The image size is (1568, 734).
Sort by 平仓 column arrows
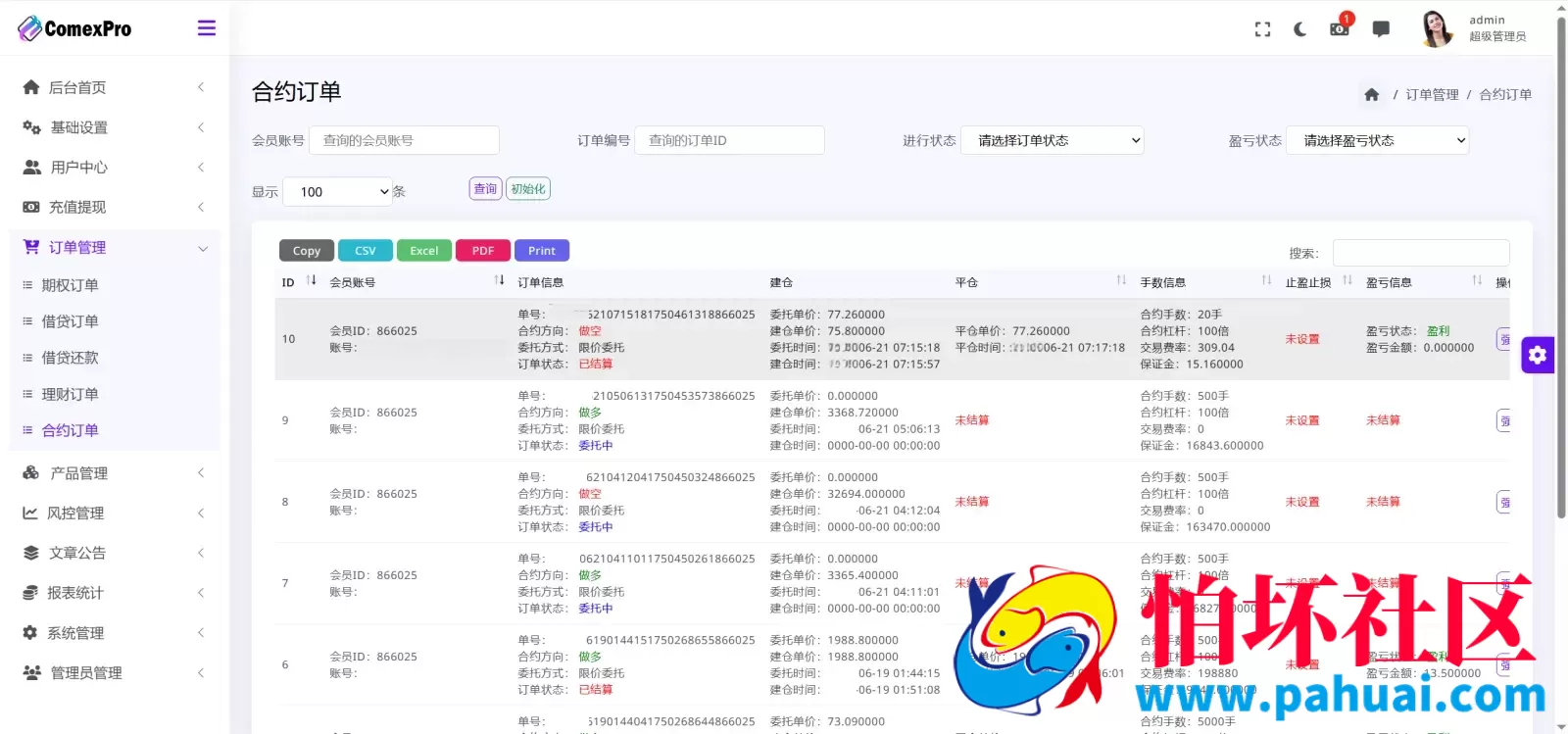pos(1121,280)
